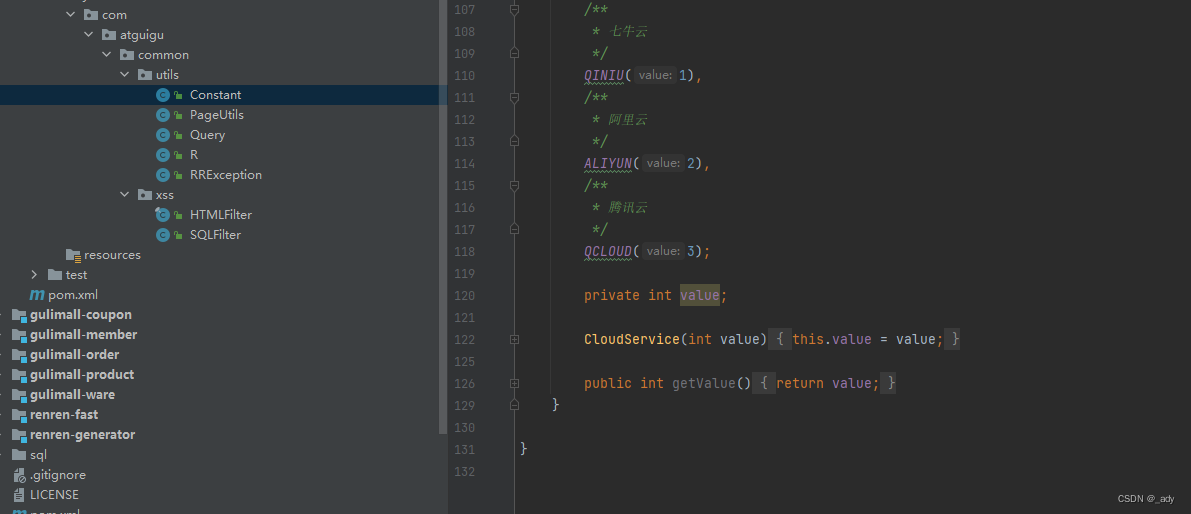Image resolution: width=1191 pixels, height=514 pixels.
Task: Click the gulimall-product module icon
Action: tap(19, 374)
